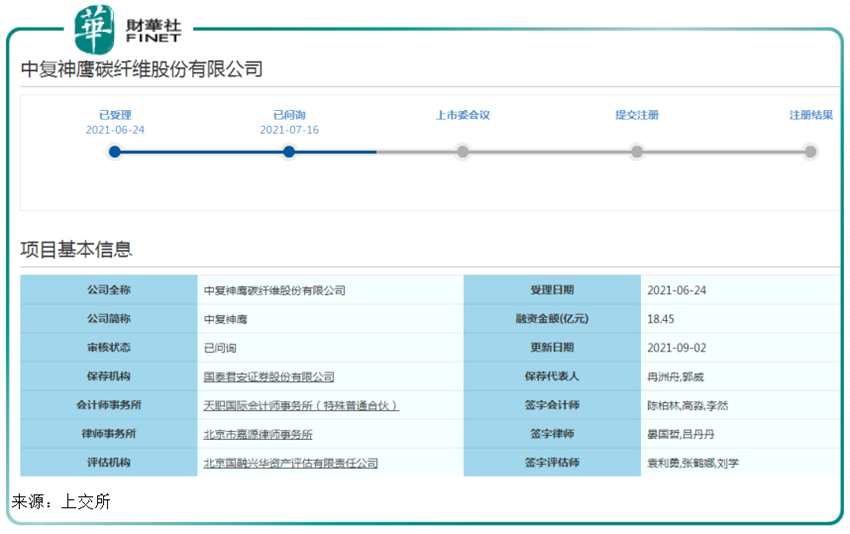Click the 2021-06-24 acceptance date value in table
Image resolution: width=850 pixels, height=534 pixels.
pyautogui.click(x=677, y=291)
